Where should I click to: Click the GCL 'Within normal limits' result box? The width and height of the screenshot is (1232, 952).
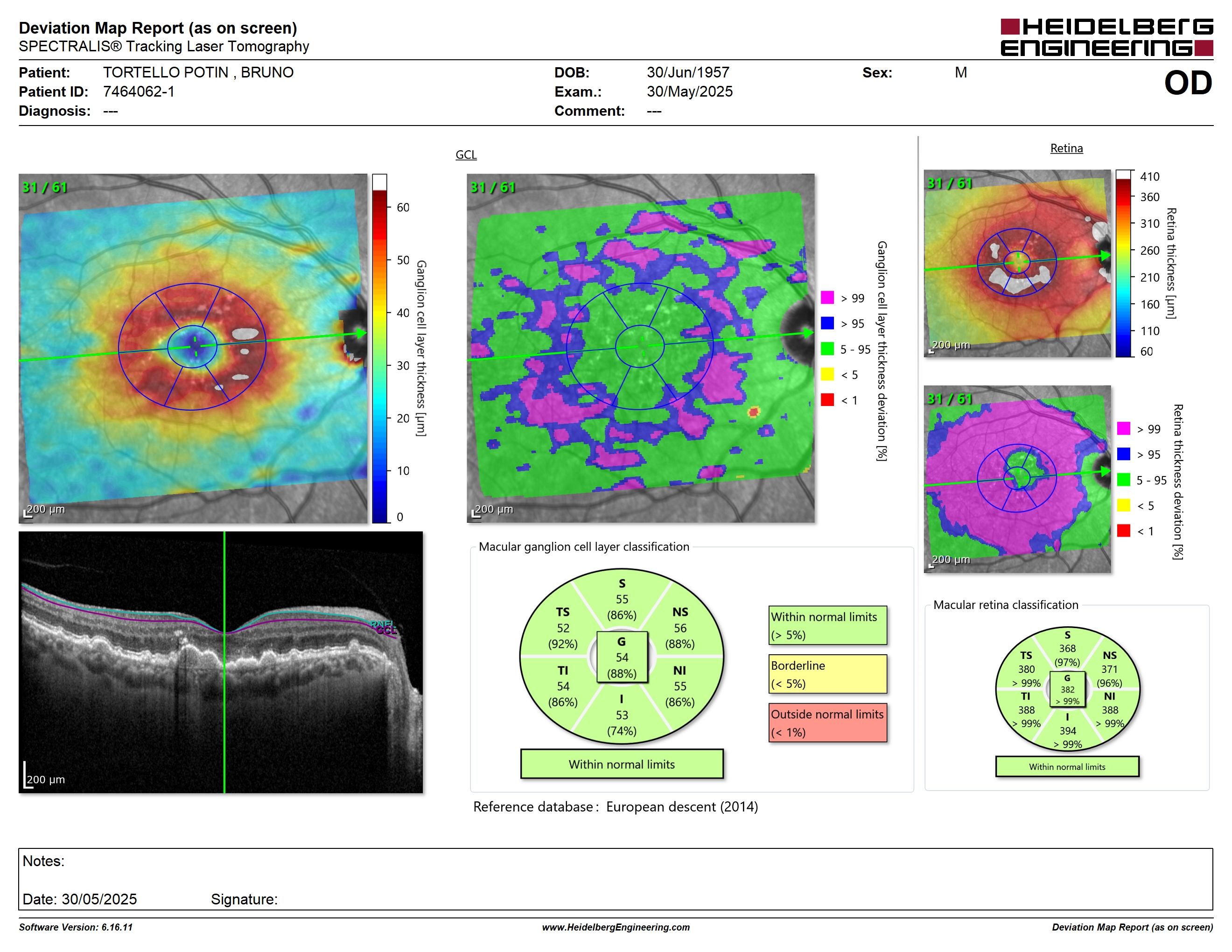click(622, 764)
